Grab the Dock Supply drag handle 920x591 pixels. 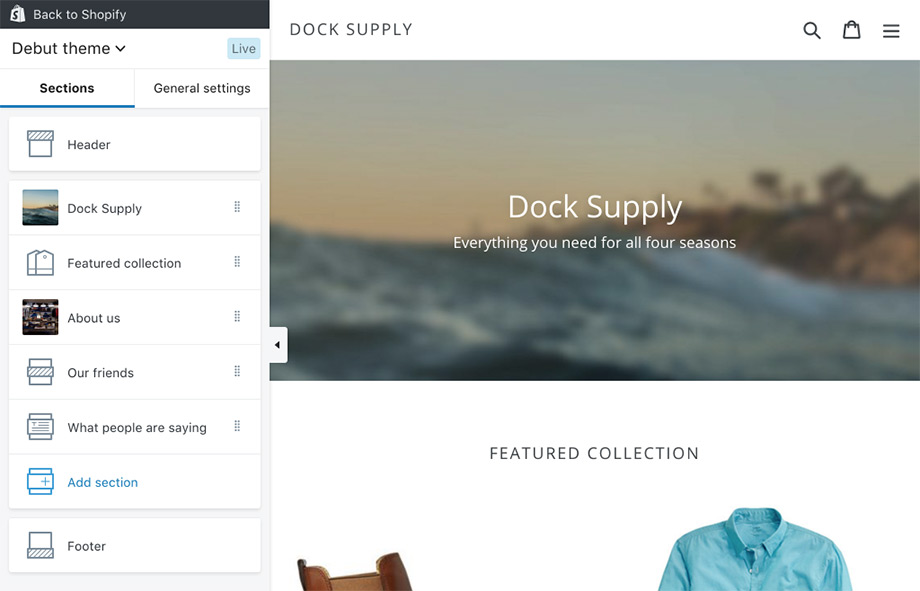[237, 207]
